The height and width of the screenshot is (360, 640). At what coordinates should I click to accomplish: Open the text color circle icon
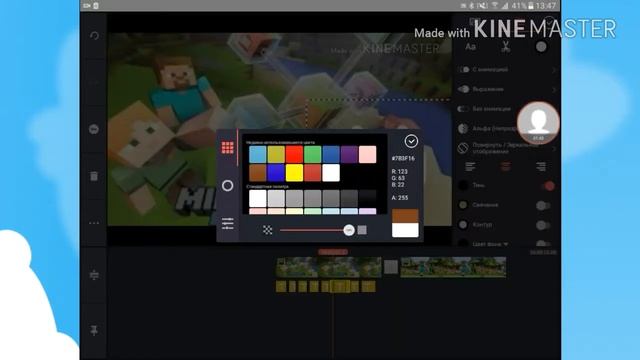[541, 47]
